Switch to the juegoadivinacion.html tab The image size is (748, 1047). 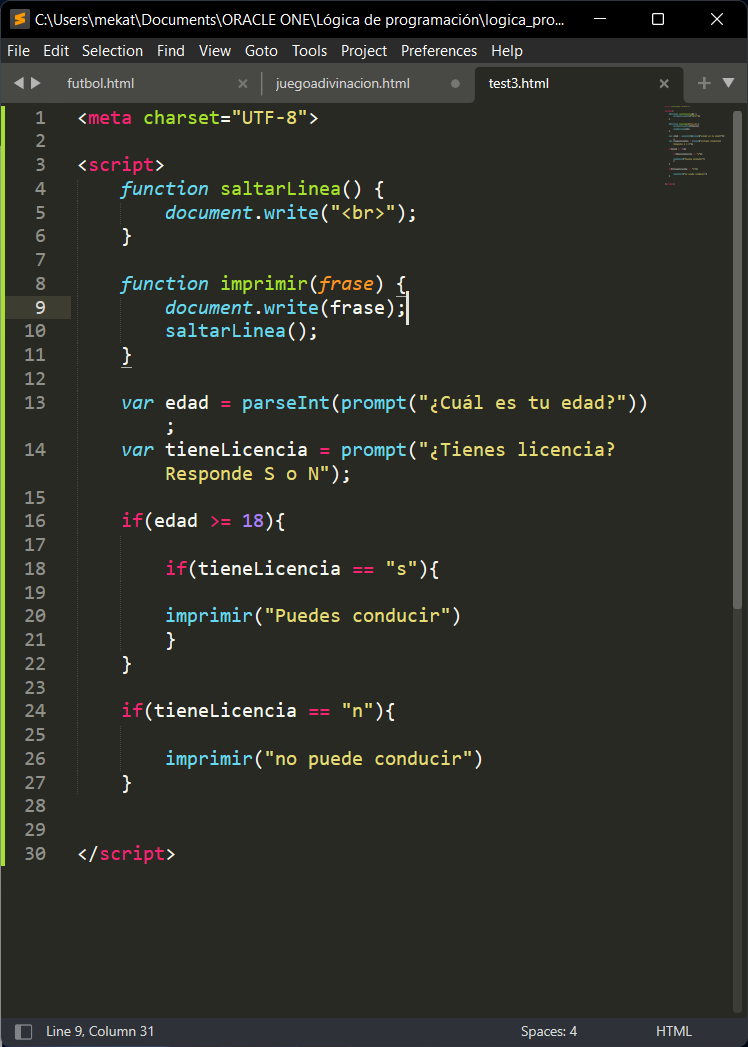[343, 83]
